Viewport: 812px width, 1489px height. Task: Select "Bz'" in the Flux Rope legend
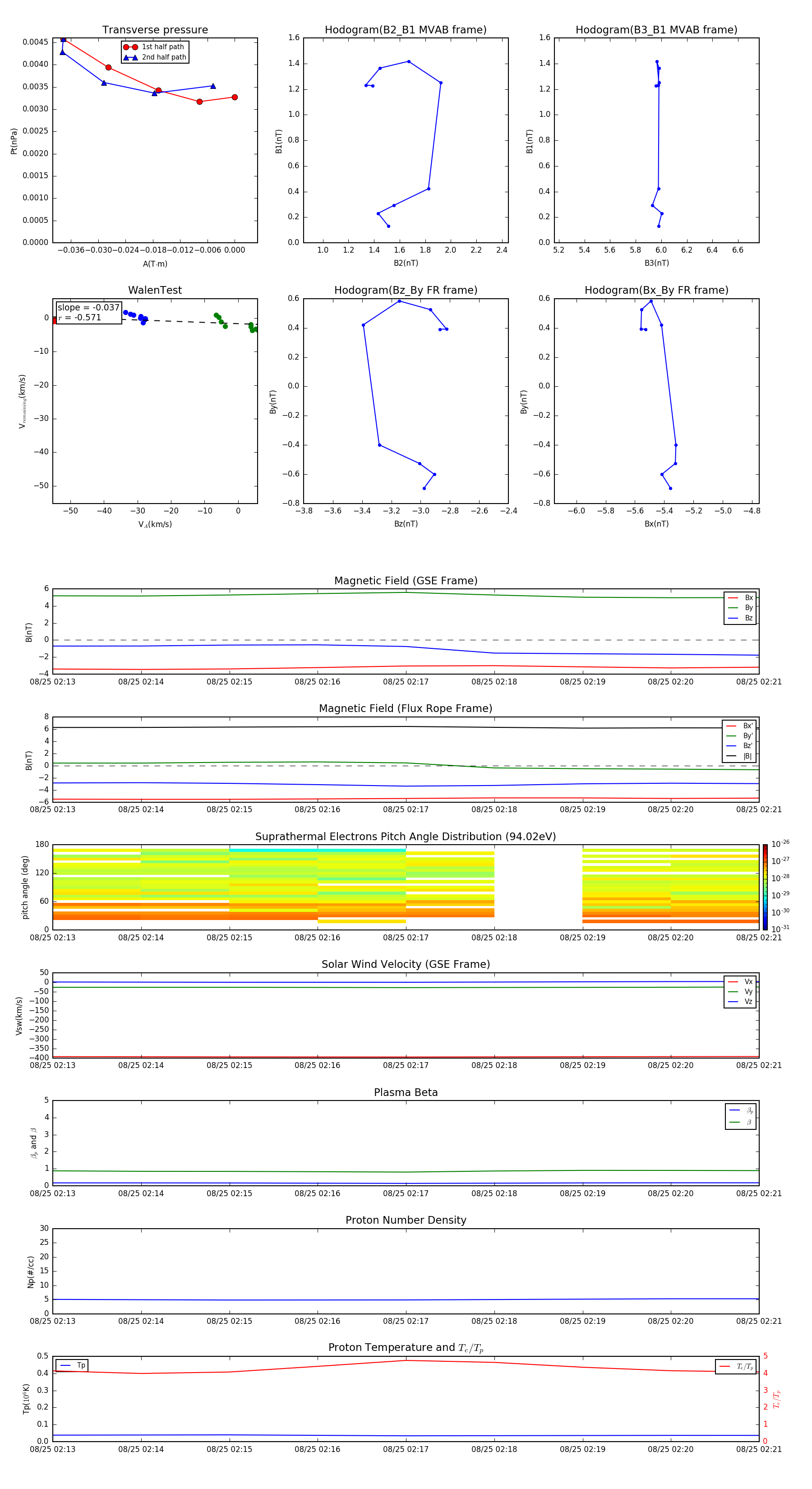[740, 746]
